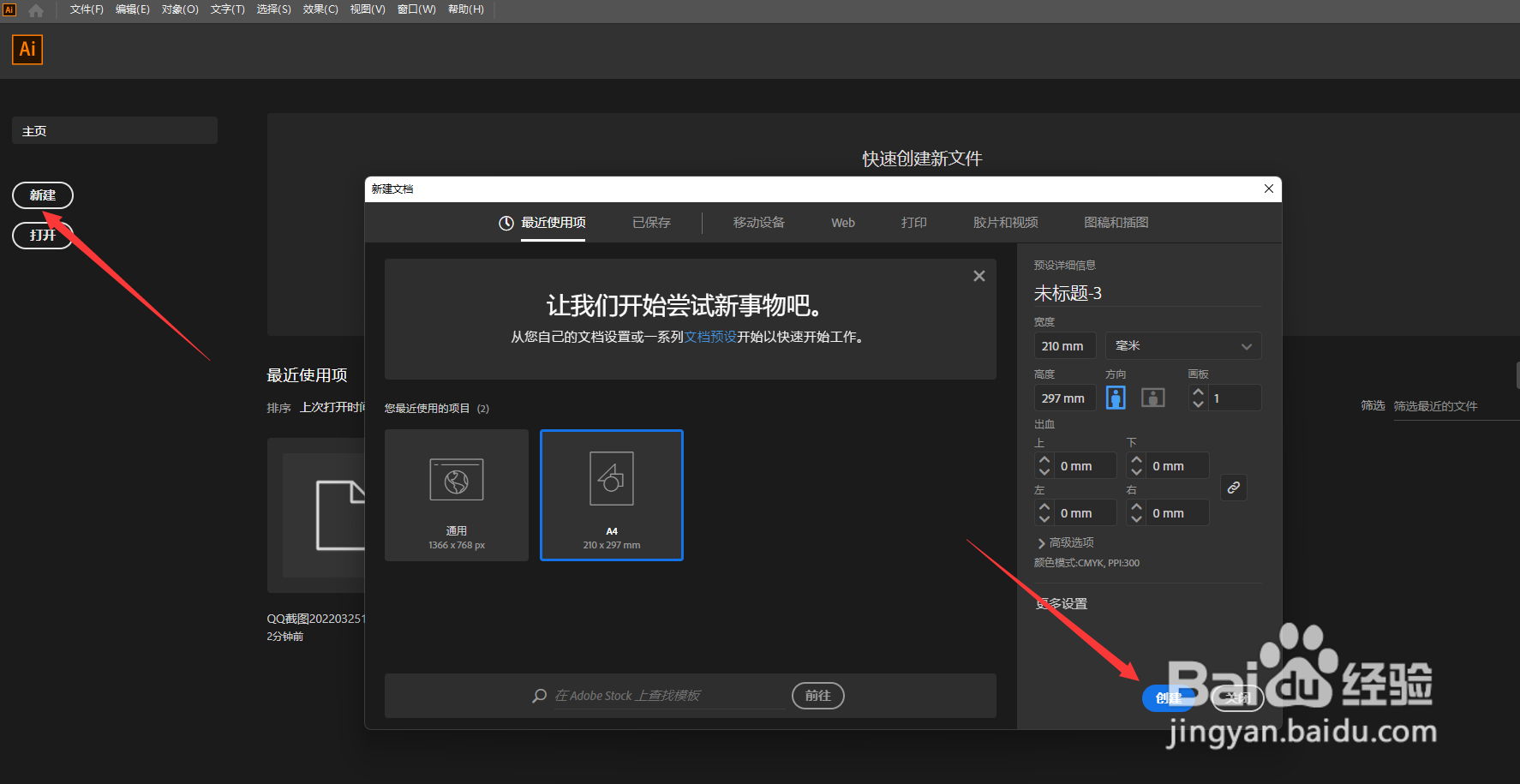This screenshot has width=1520, height=784.
Task: Edit the document name 未标题-3
Action: coord(1147,293)
